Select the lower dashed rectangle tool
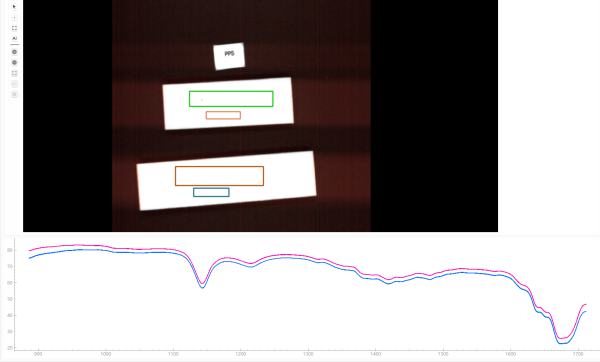The width and height of the screenshot is (600, 362). tap(14, 73)
